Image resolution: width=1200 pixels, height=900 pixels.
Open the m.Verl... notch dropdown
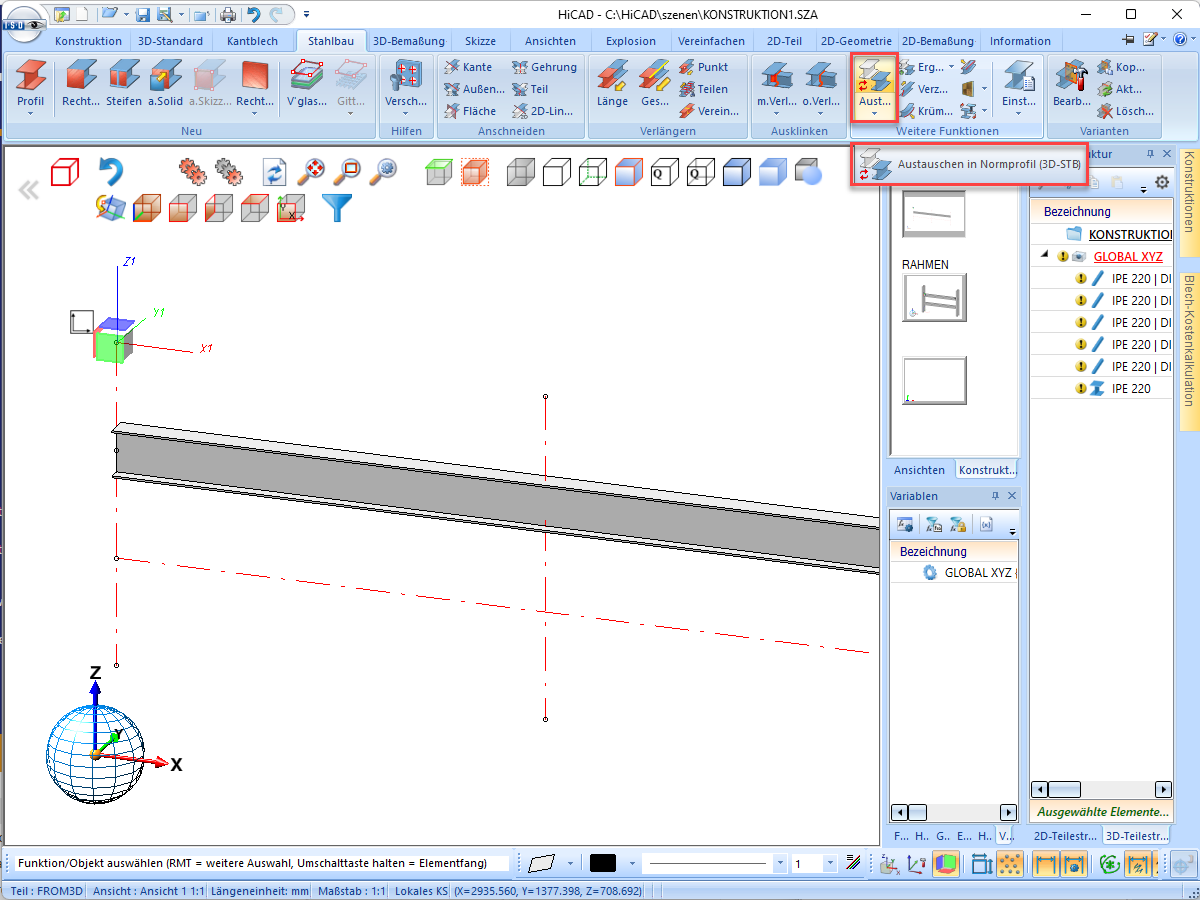pyautogui.click(x=777, y=113)
